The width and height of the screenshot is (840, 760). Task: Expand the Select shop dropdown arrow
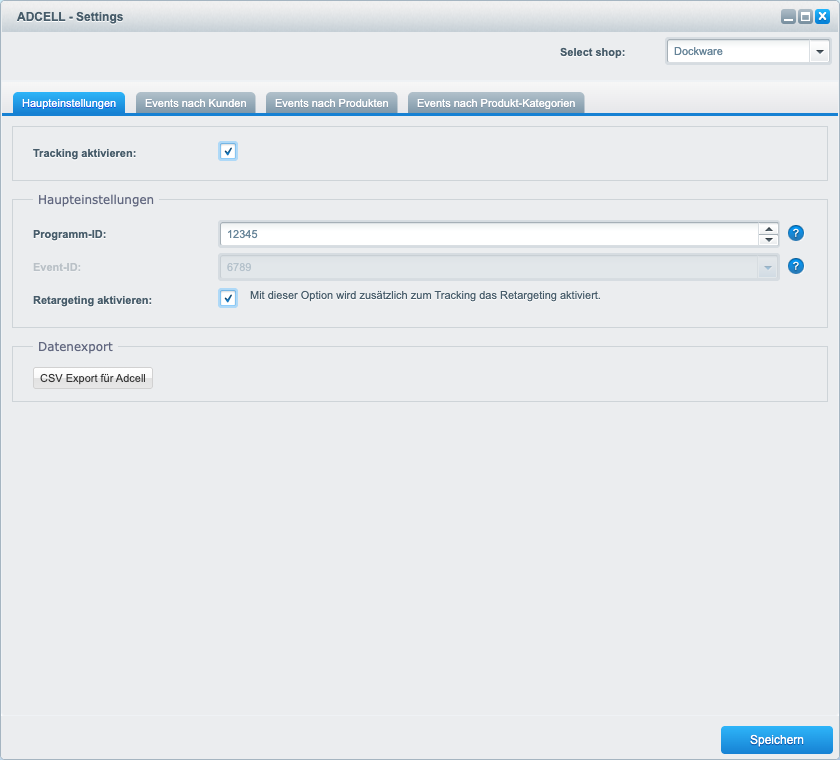click(x=819, y=52)
